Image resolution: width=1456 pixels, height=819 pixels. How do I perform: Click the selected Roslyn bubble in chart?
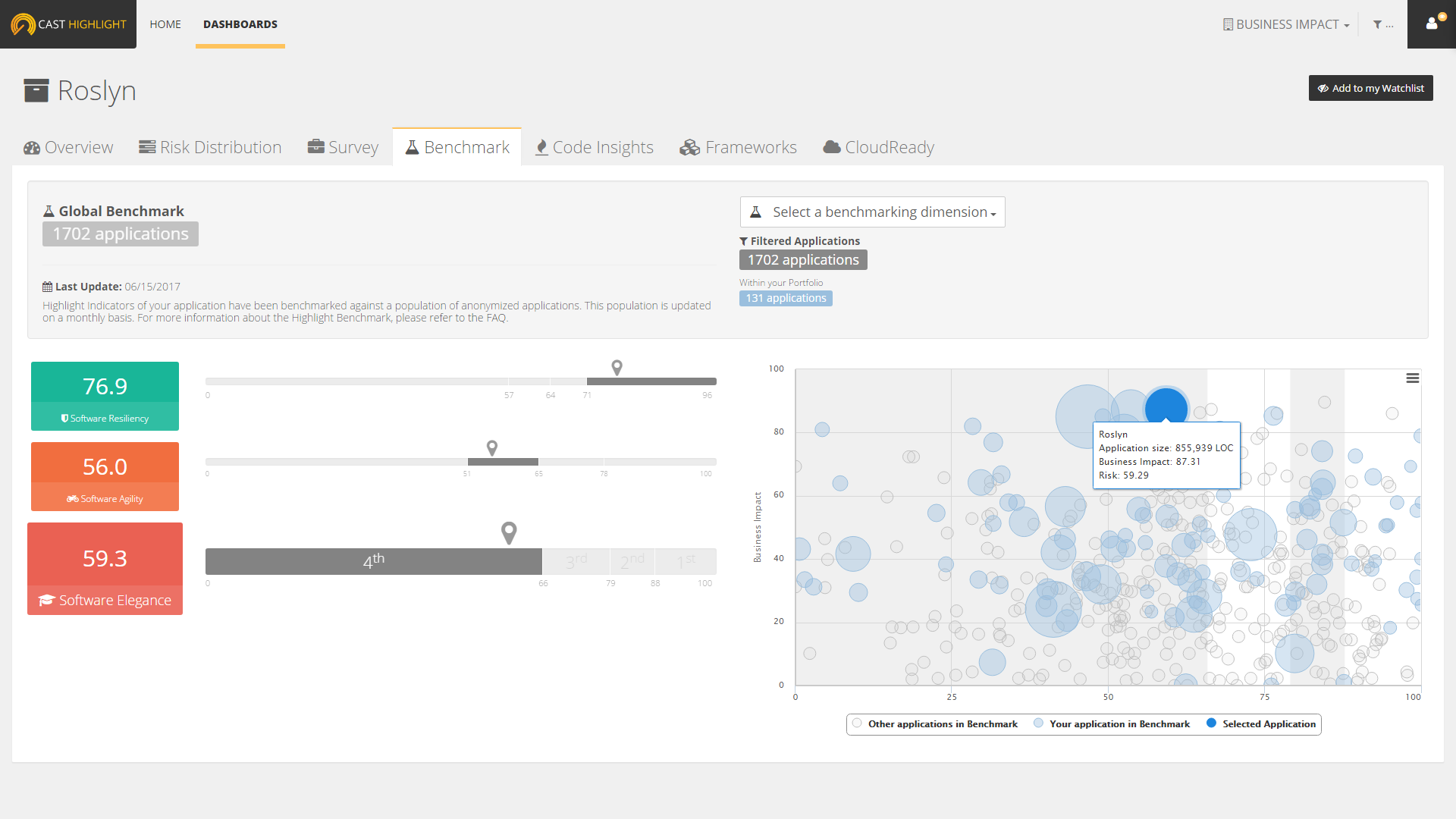click(1166, 405)
